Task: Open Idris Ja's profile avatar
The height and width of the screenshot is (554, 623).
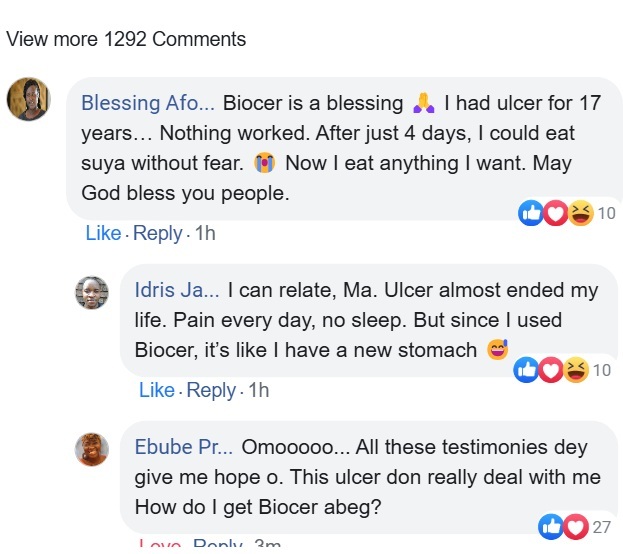Action: pos(92,293)
